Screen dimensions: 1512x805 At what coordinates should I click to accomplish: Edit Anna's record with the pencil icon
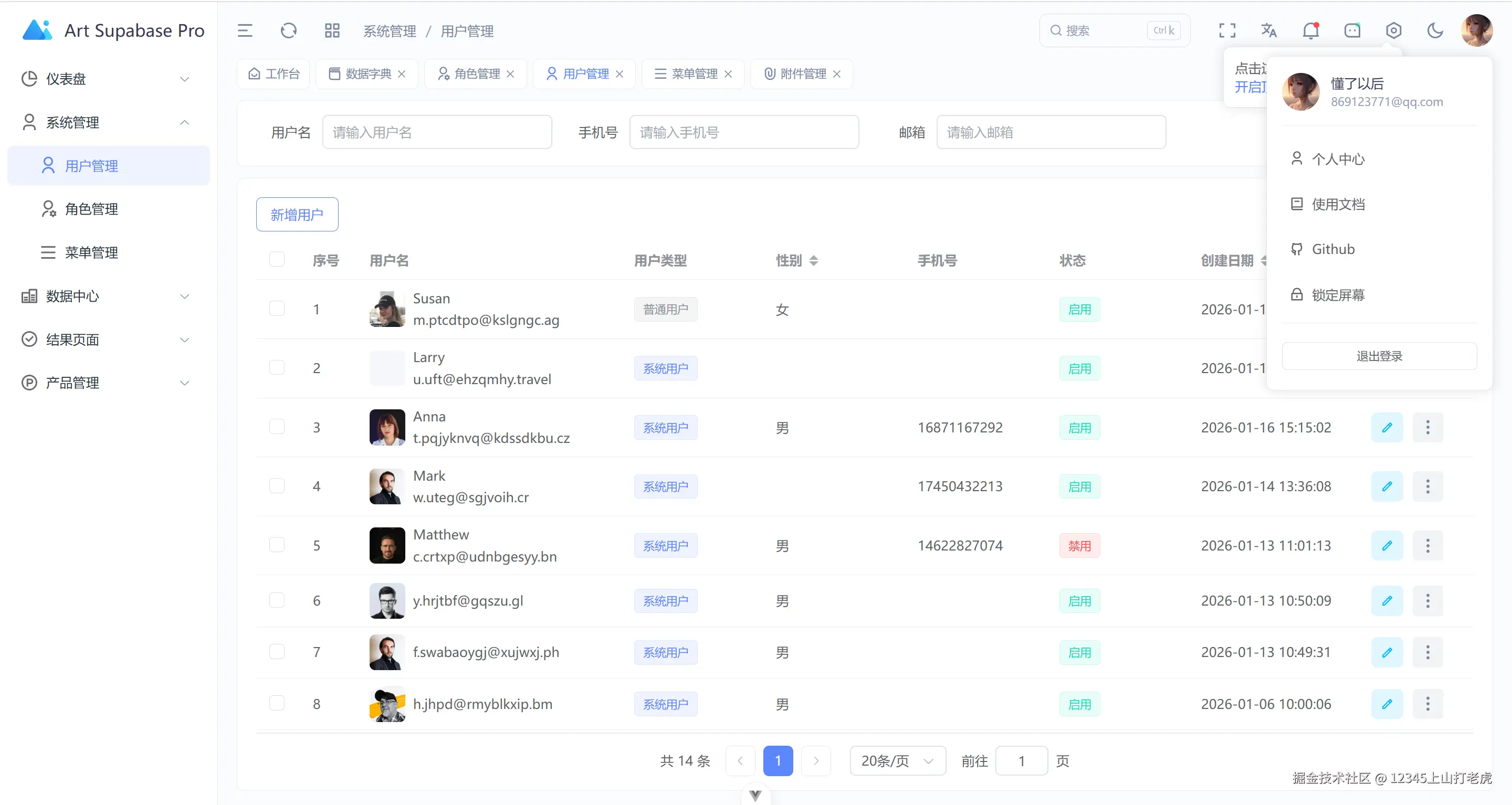[1388, 427]
